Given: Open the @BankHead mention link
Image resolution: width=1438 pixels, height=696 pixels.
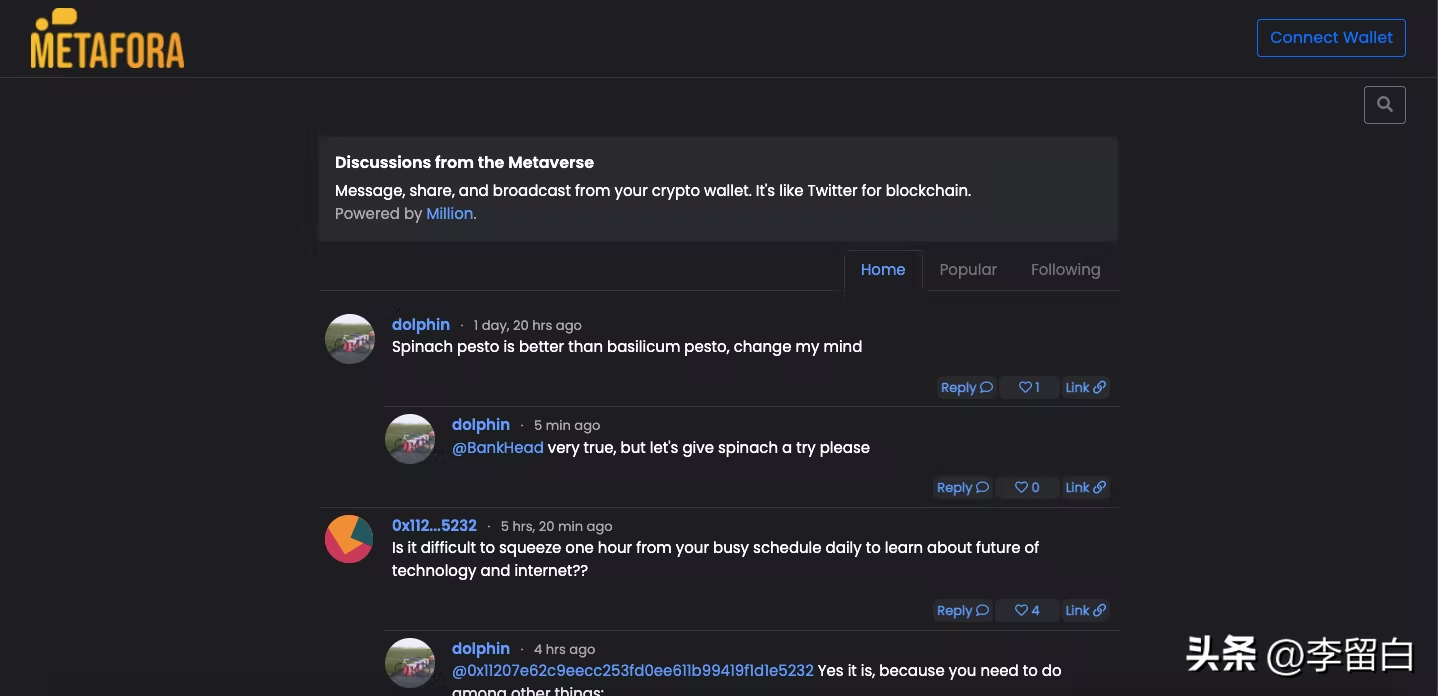Looking at the screenshot, I should click(498, 448).
